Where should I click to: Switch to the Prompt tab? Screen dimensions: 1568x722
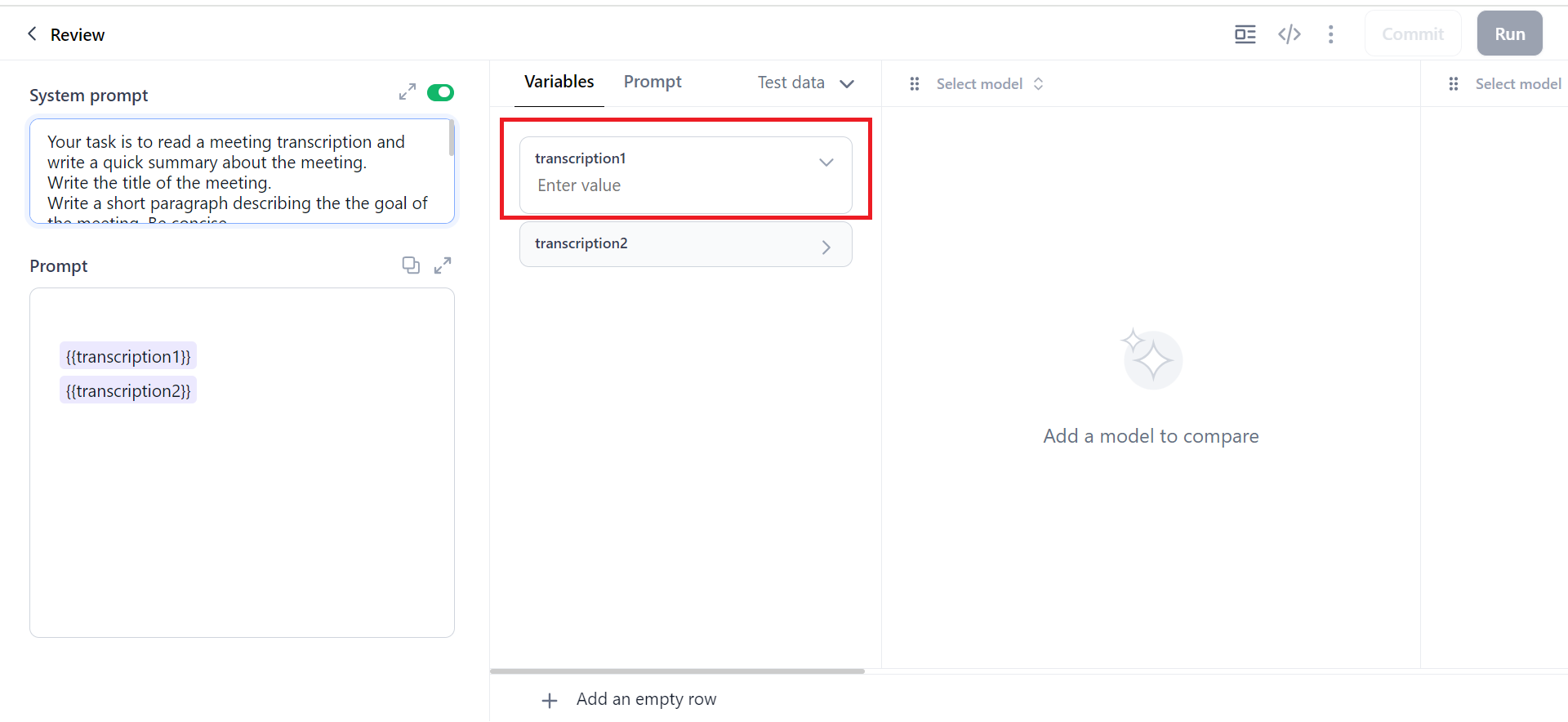652,82
